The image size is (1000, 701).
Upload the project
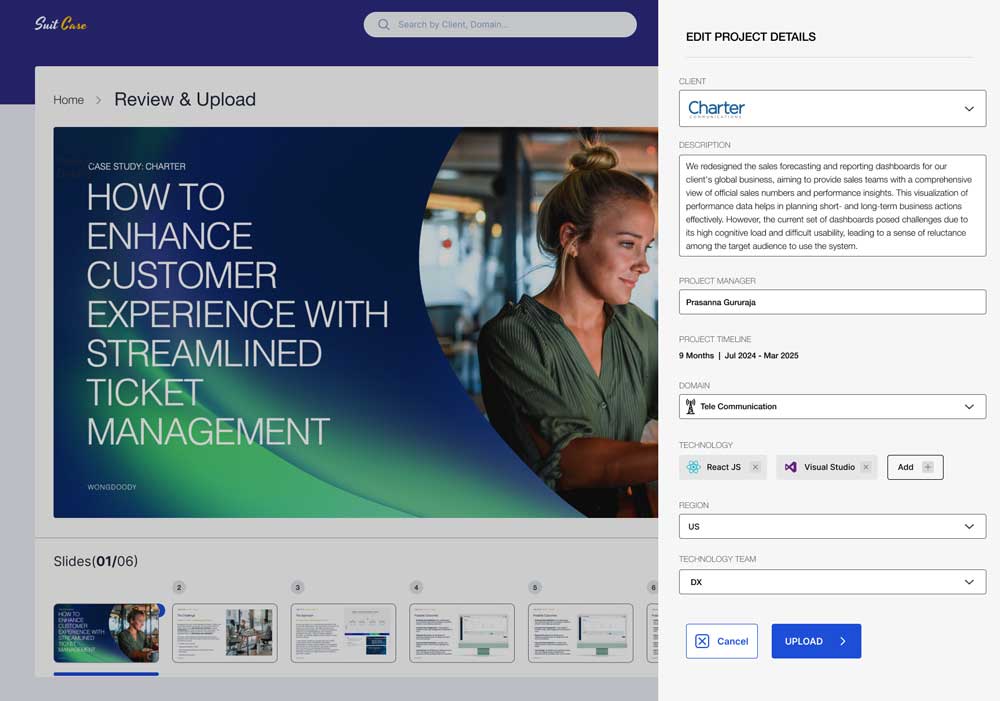click(x=816, y=641)
